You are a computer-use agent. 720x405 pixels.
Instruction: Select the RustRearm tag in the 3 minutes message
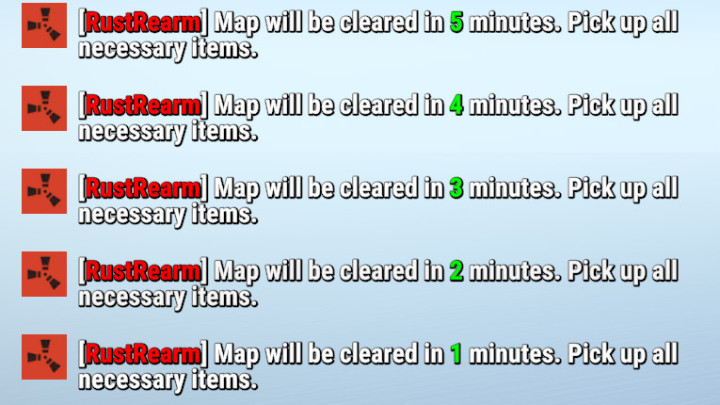tap(143, 188)
